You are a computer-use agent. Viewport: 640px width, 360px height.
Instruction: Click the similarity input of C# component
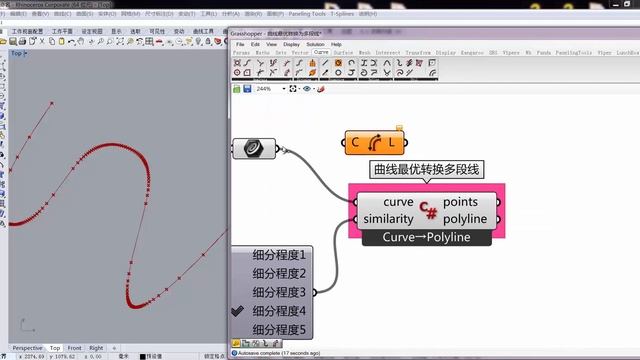pyautogui.click(x=388, y=219)
